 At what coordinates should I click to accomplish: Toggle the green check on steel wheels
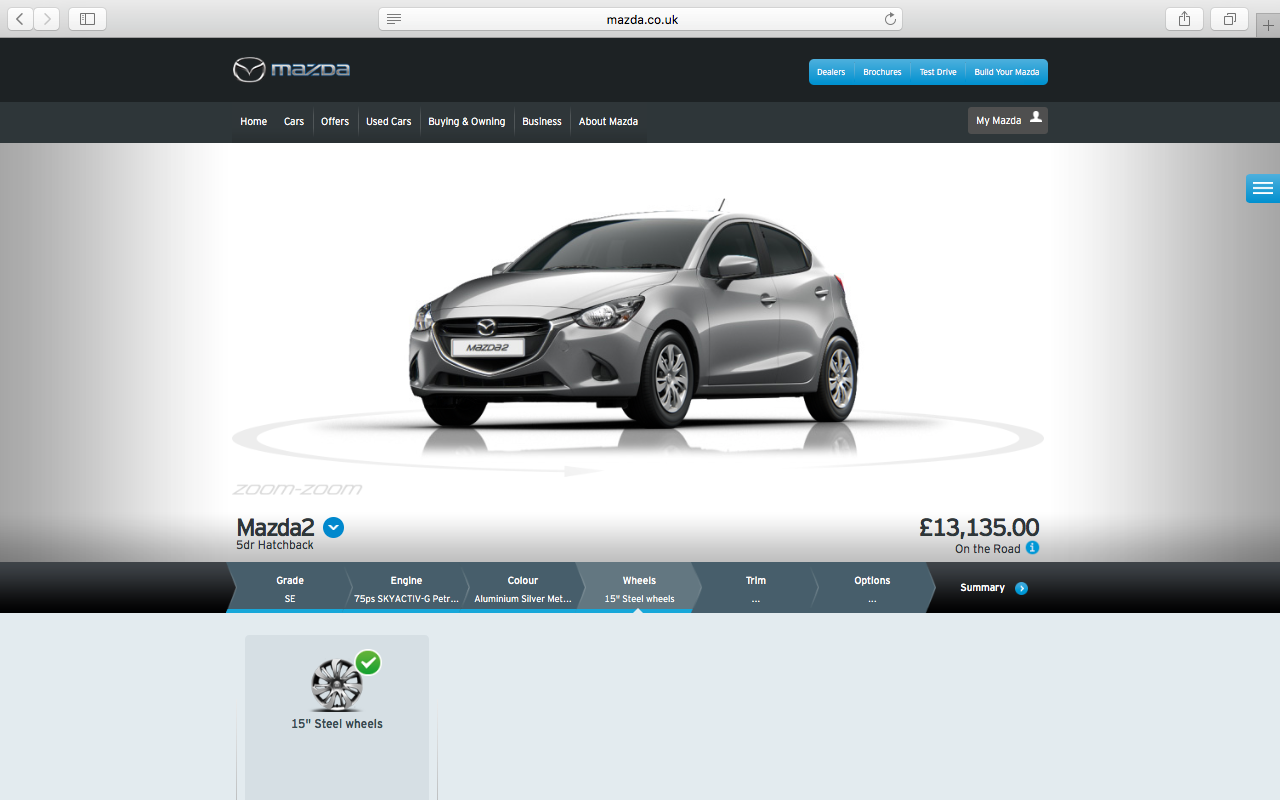368,662
